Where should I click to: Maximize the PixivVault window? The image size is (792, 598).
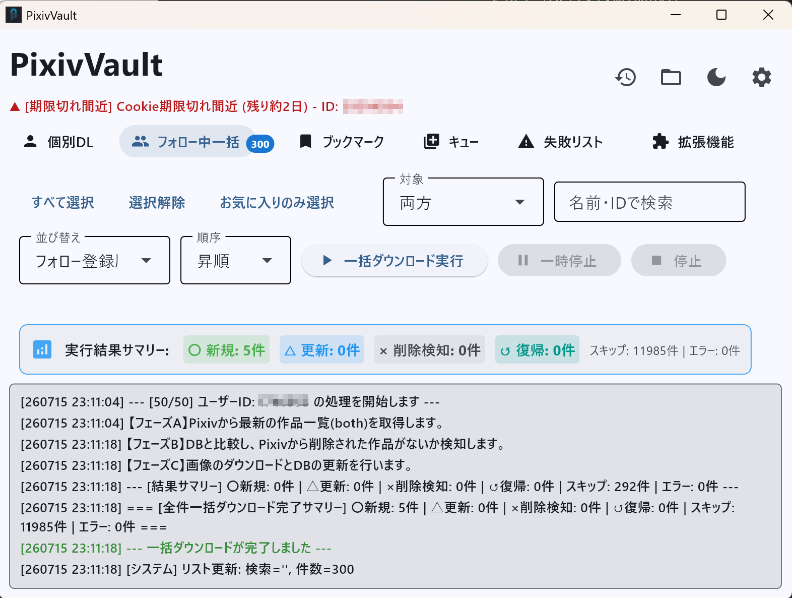click(x=721, y=15)
